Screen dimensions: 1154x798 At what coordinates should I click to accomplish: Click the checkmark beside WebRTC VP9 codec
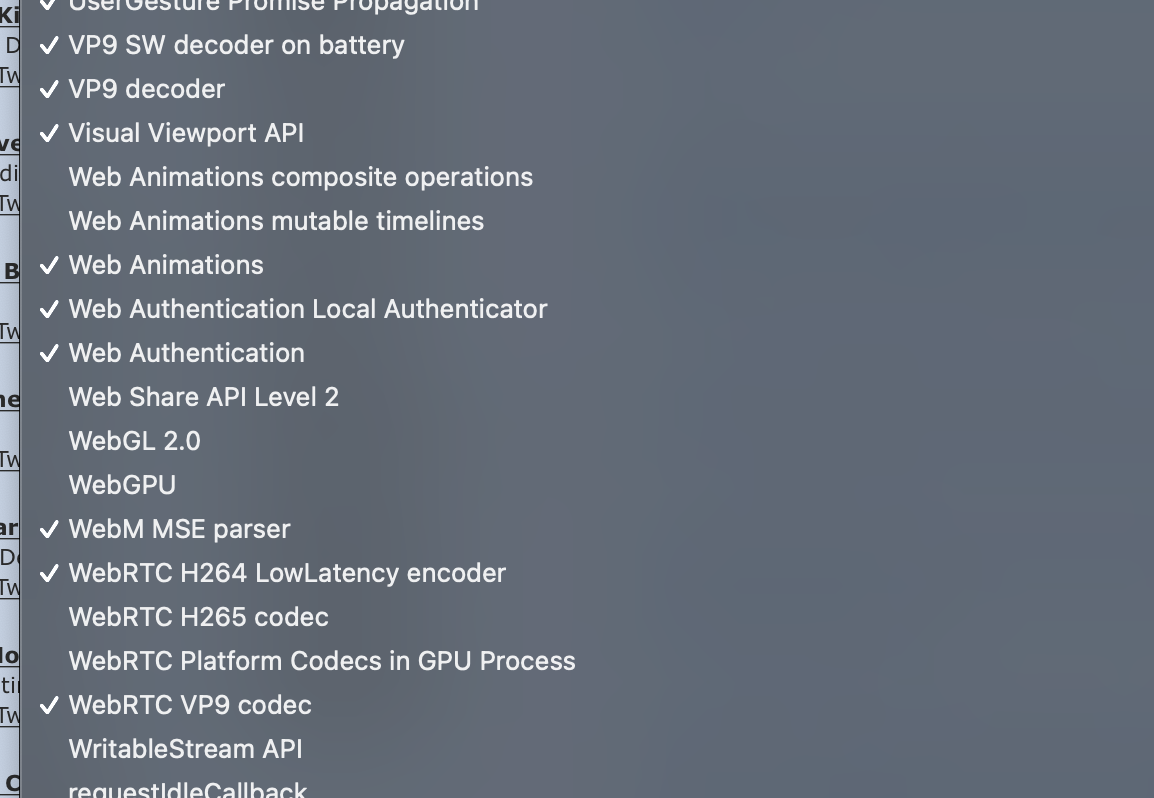49,705
